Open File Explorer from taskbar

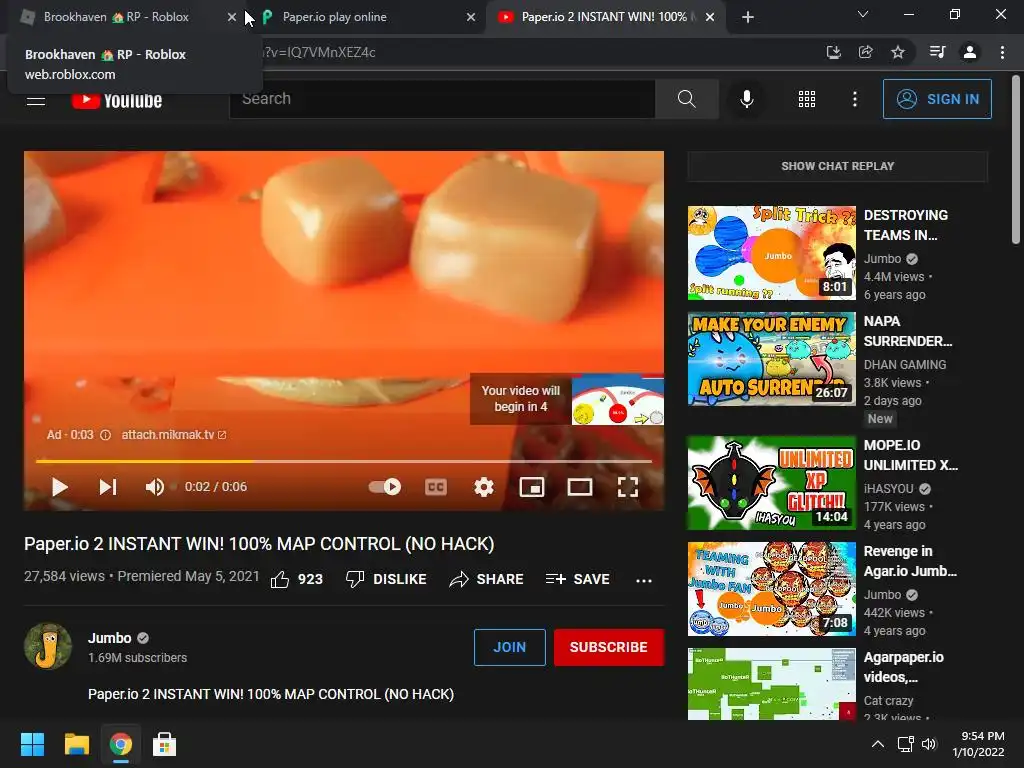pyautogui.click(x=76, y=744)
